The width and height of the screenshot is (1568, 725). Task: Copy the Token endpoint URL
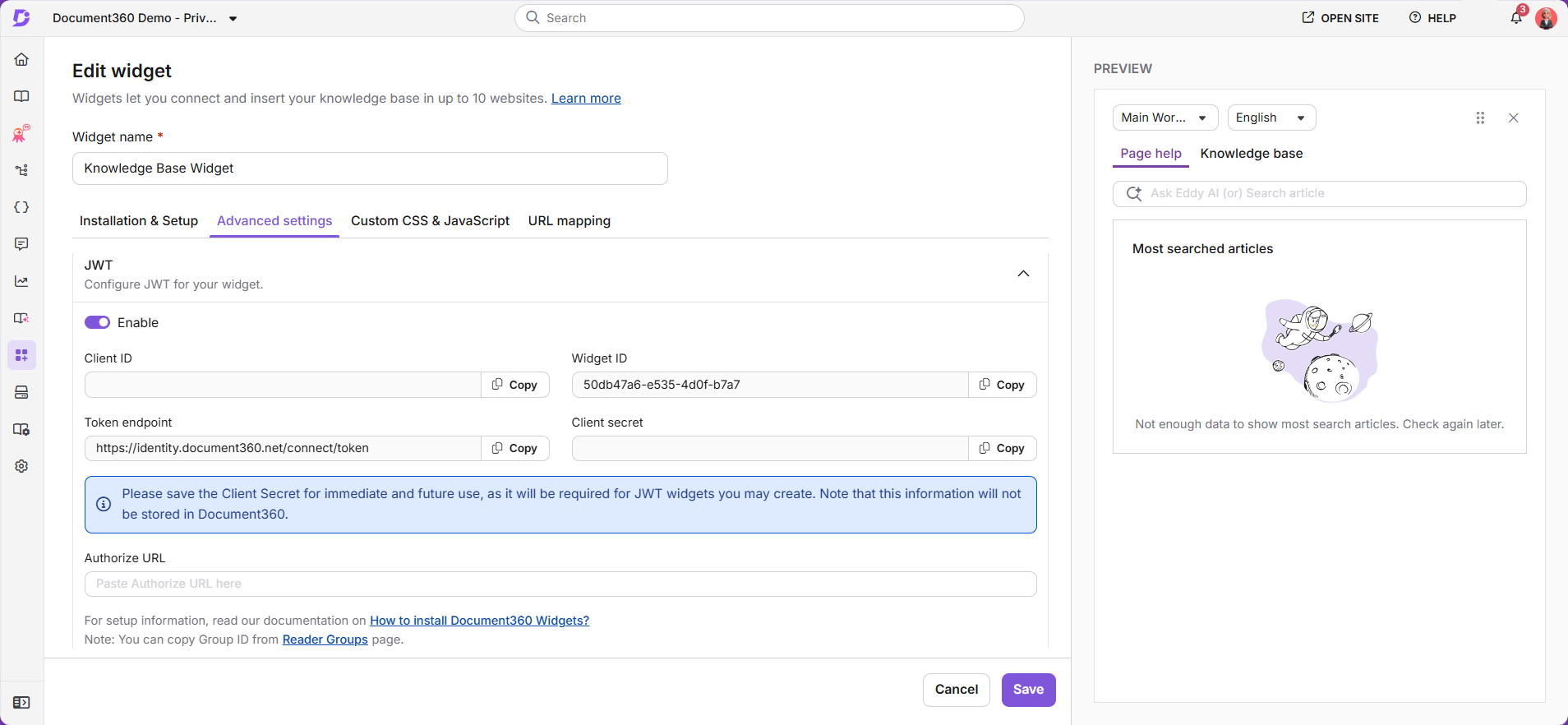pyautogui.click(x=514, y=448)
